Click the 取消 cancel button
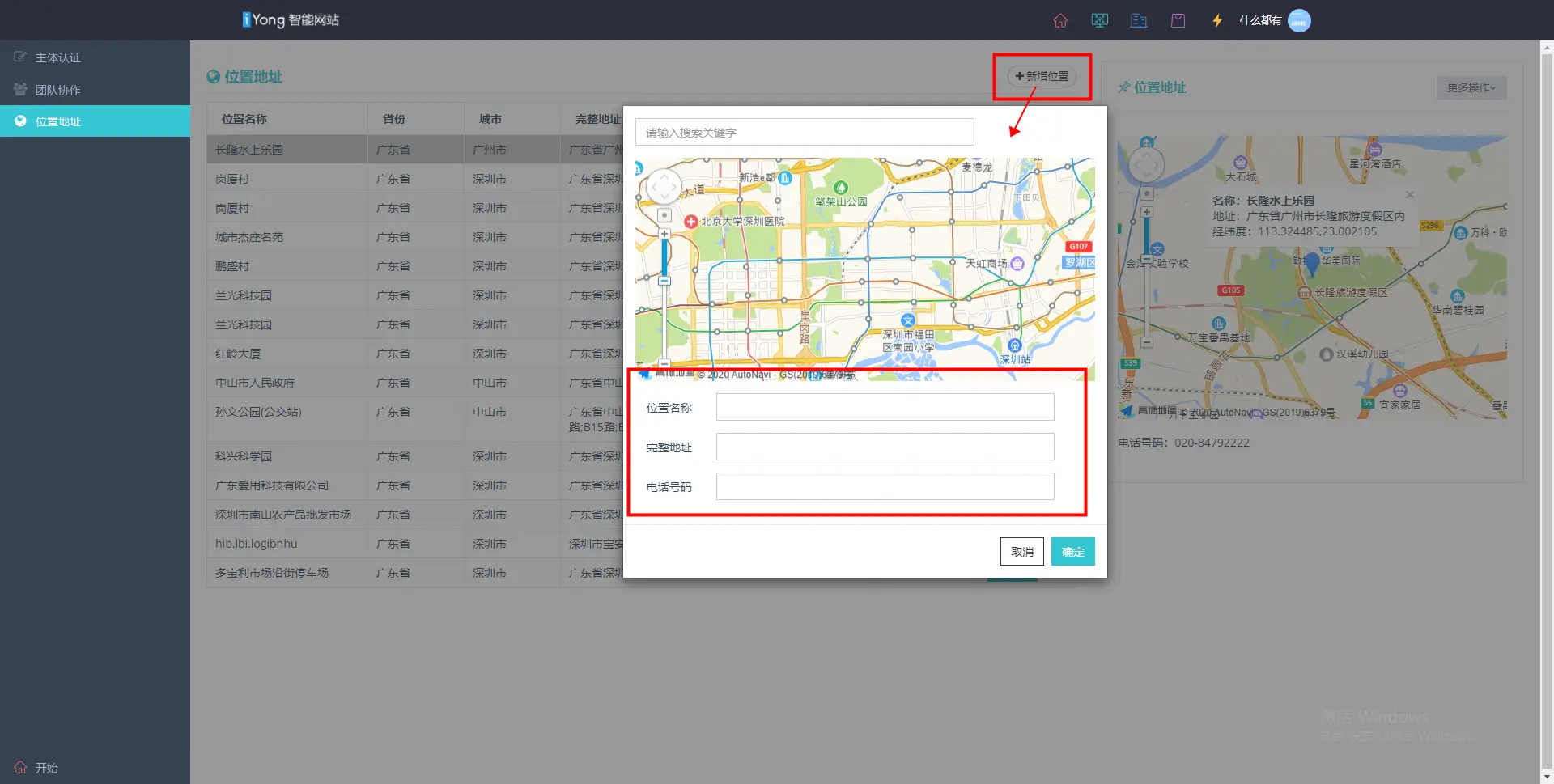This screenshot has width=1554, height=784. [1021, 552]
